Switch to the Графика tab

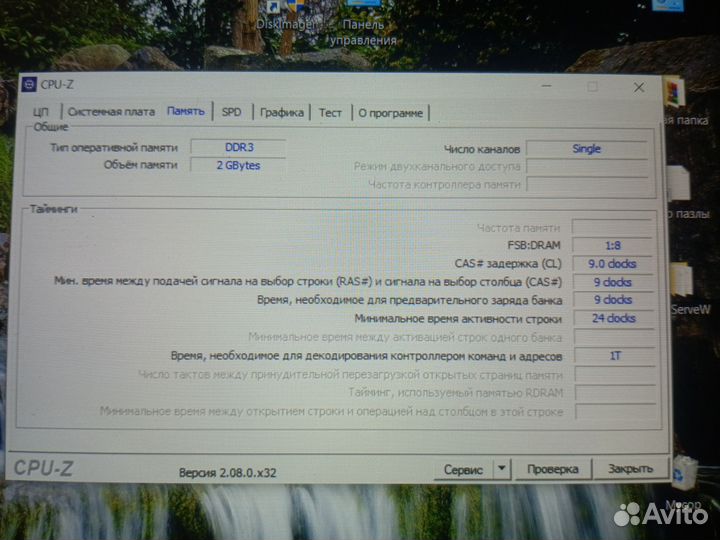tap(282, 112)
